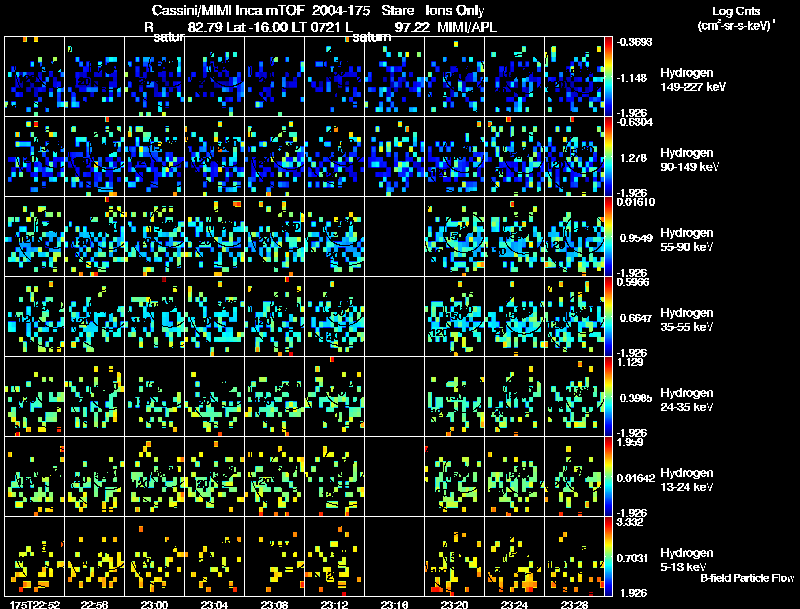The height and width of the screenshot is (609, 800).
Task: Click the colorbar value '0.5966'
Action: point(633,283)
